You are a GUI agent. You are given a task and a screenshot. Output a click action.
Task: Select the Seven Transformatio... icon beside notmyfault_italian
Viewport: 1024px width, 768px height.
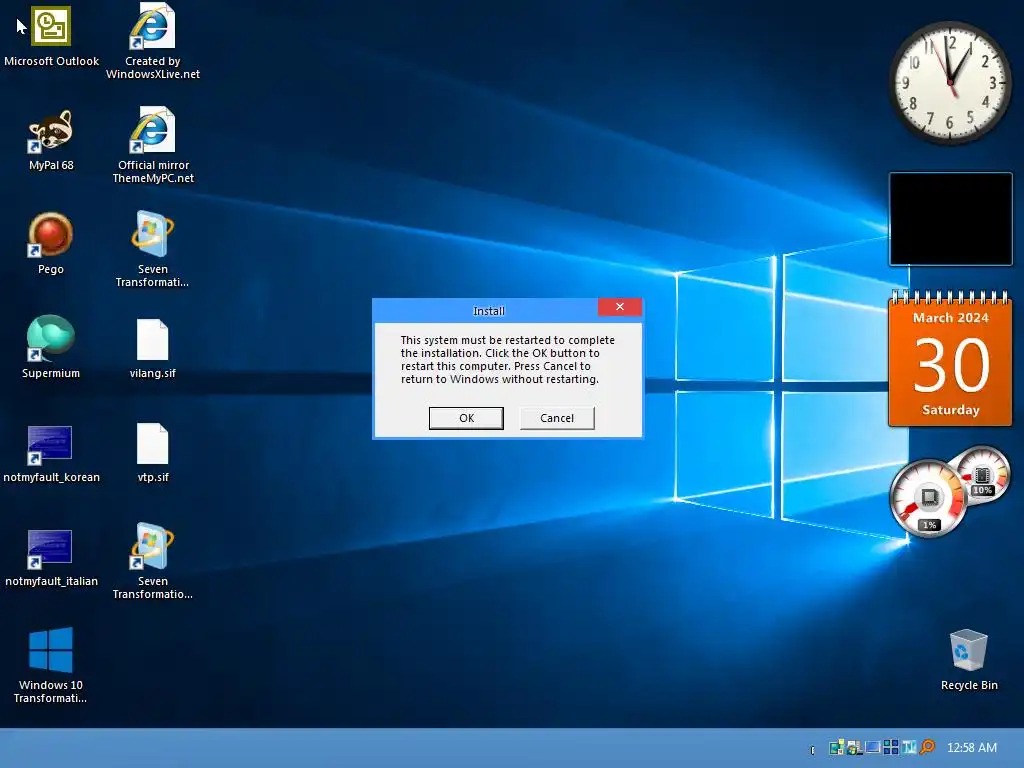(152, 561)
